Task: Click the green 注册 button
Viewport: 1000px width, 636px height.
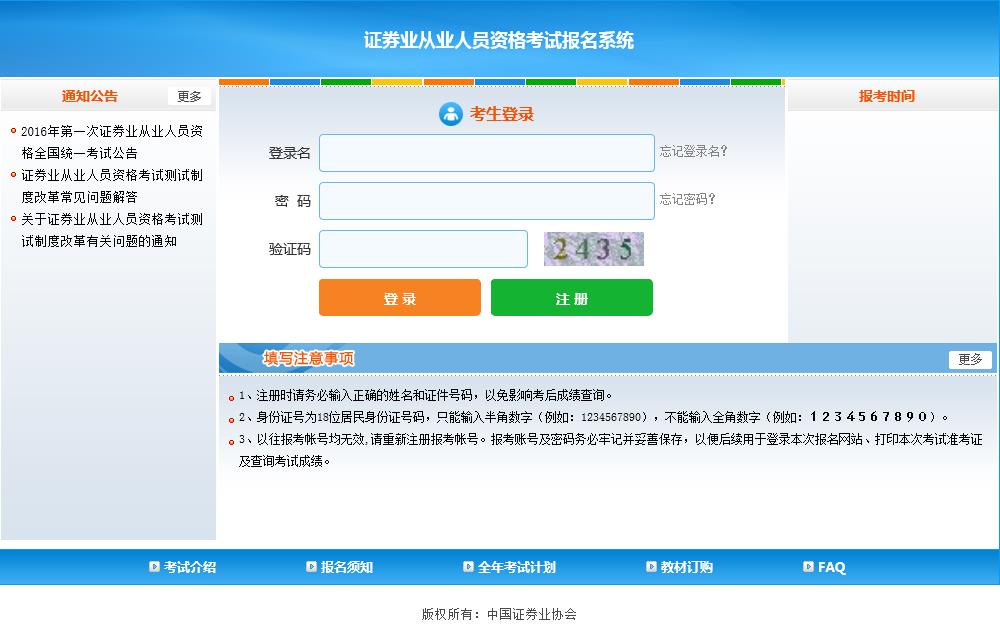Action: 571,297
